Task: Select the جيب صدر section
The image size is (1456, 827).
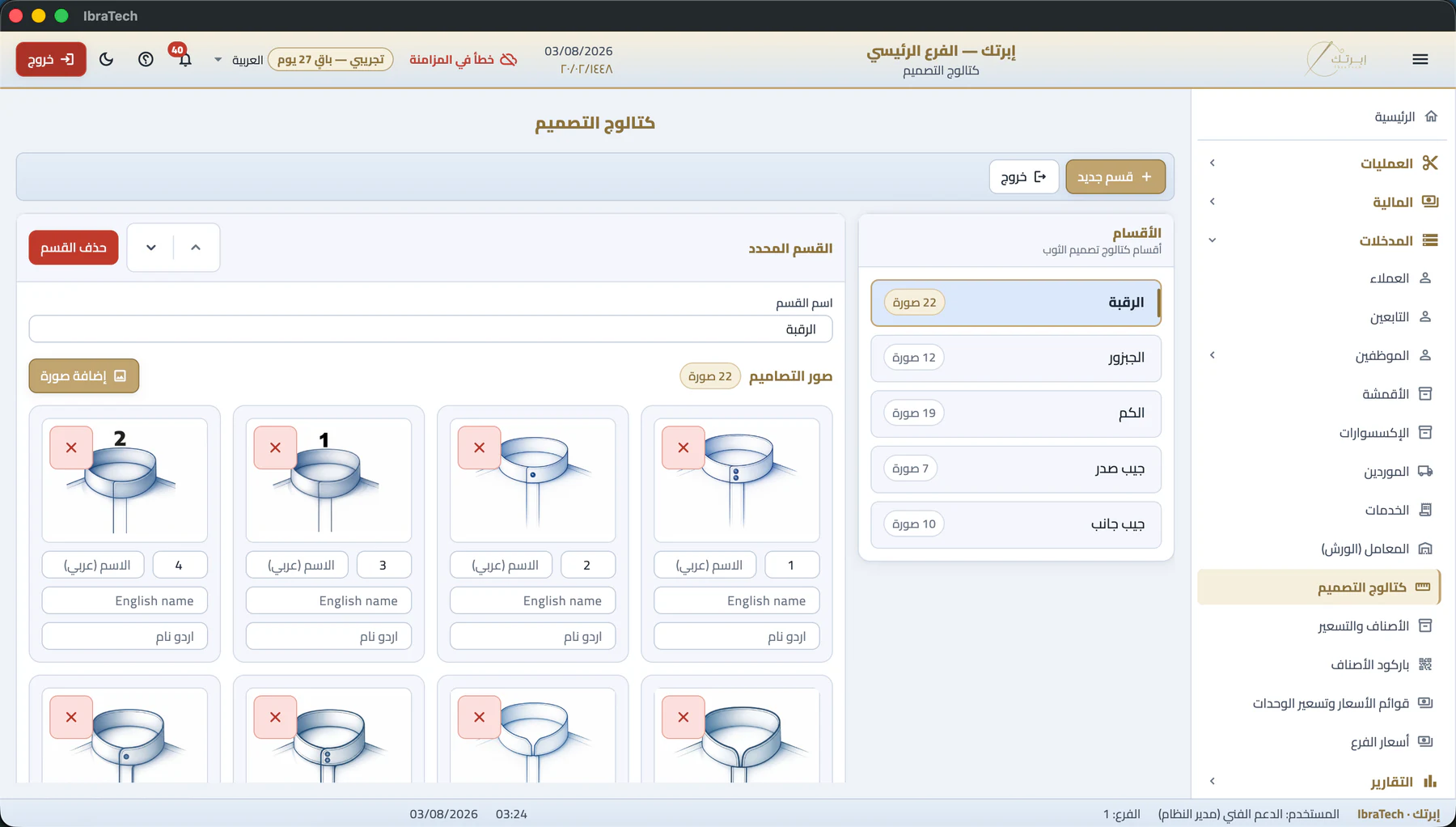Action: coord(1016,469)
